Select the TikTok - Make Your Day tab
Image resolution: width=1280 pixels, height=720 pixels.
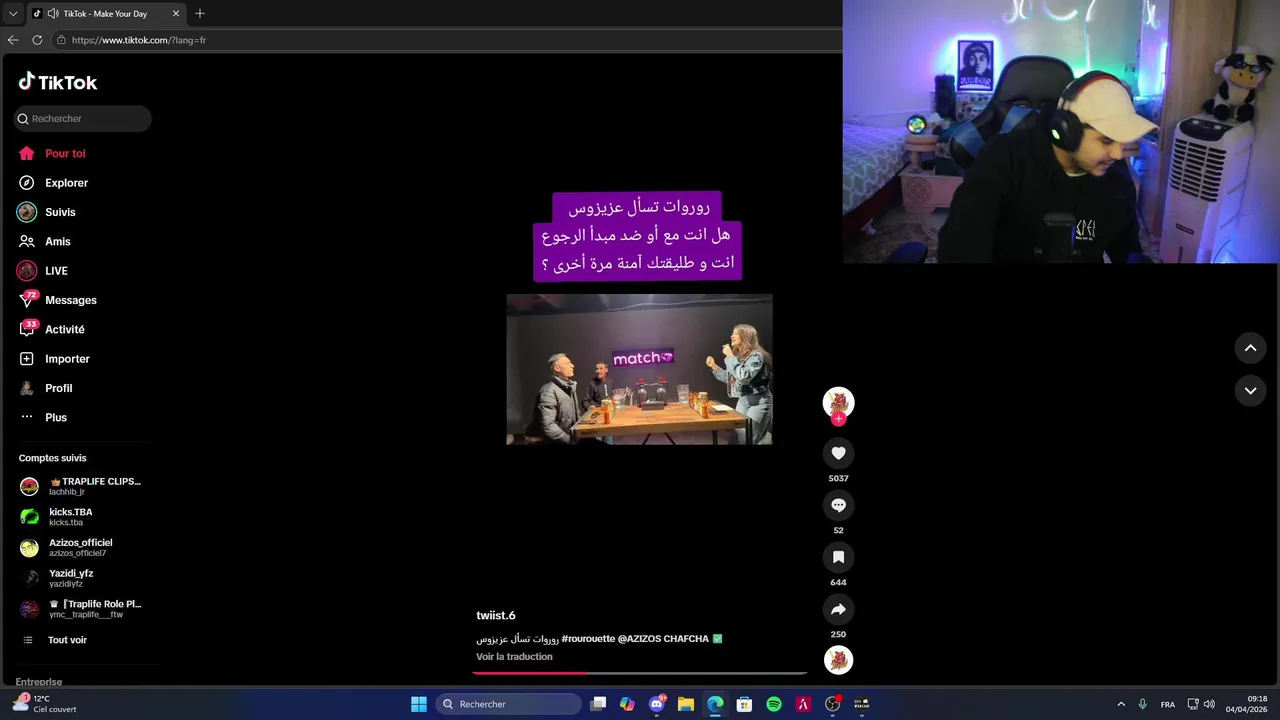tap(106, 13)
